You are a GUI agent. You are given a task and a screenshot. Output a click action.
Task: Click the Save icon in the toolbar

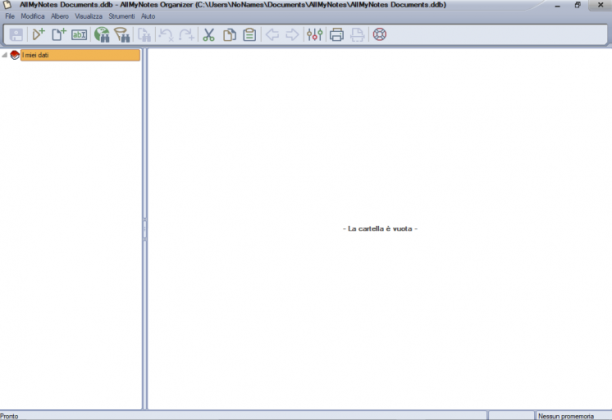click(x=16, y=35)
